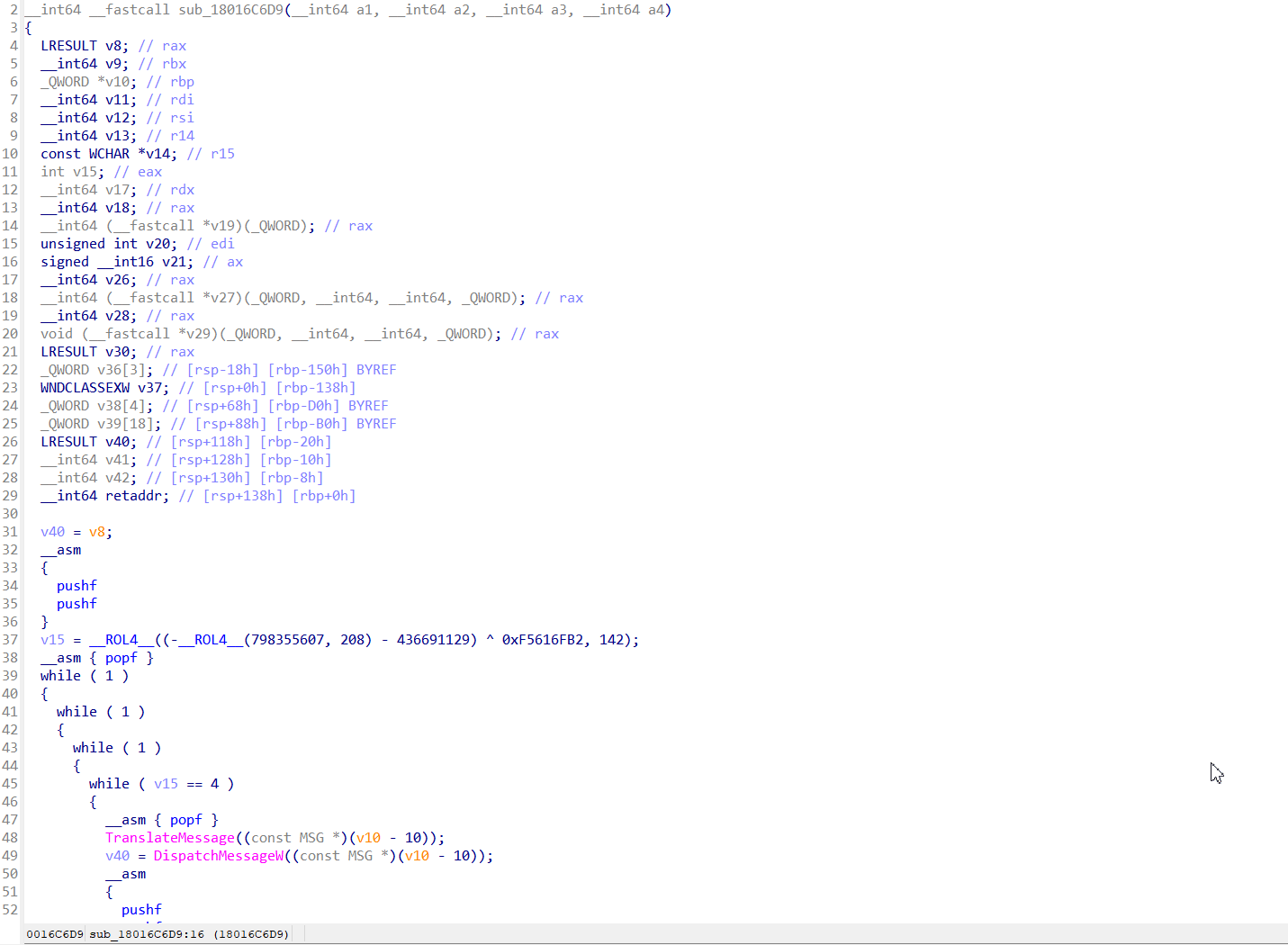Click line number 37 in the gutter
This screenshot has width=1288, height=945.
point(10,640)
